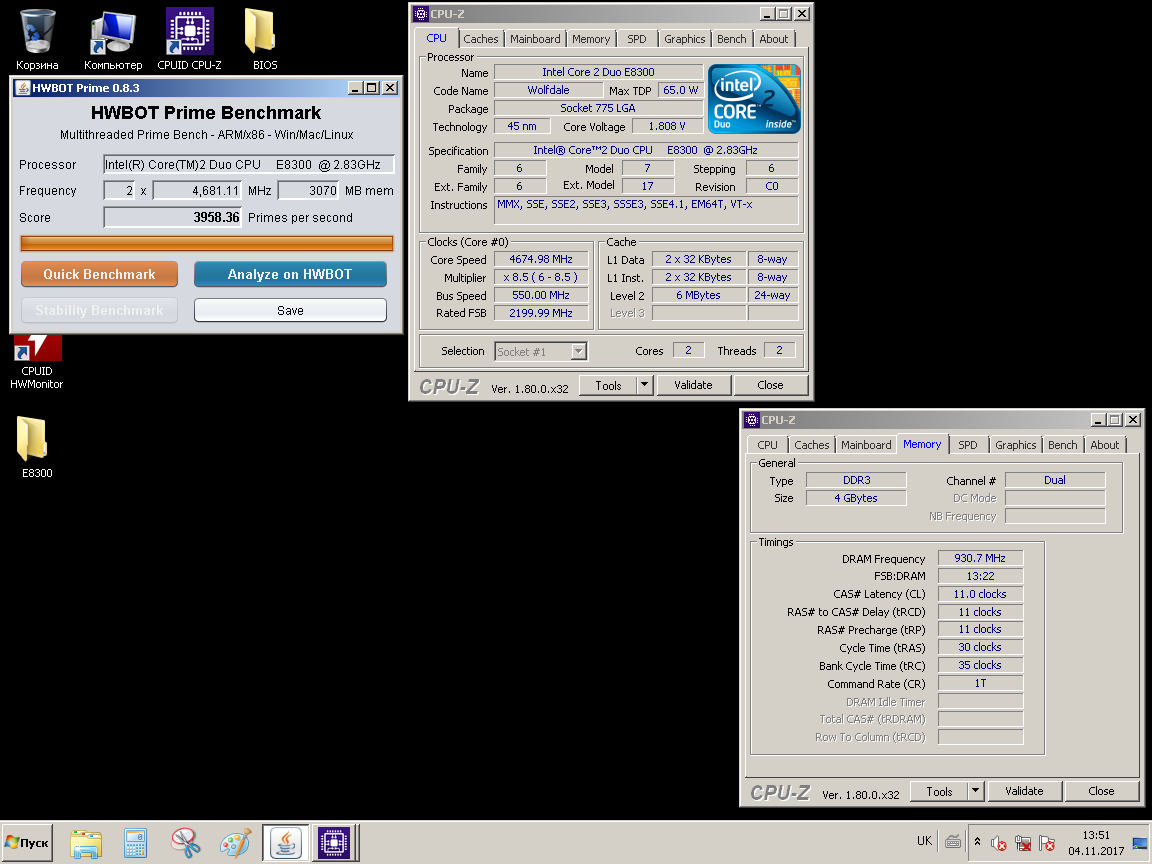Click FSB:DRAM value 13:22
Screen dimensions: 1152x864
[980, 576]
